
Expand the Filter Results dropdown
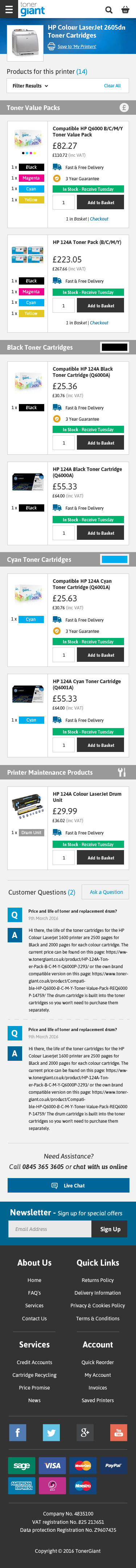click(x=30, y=86)
